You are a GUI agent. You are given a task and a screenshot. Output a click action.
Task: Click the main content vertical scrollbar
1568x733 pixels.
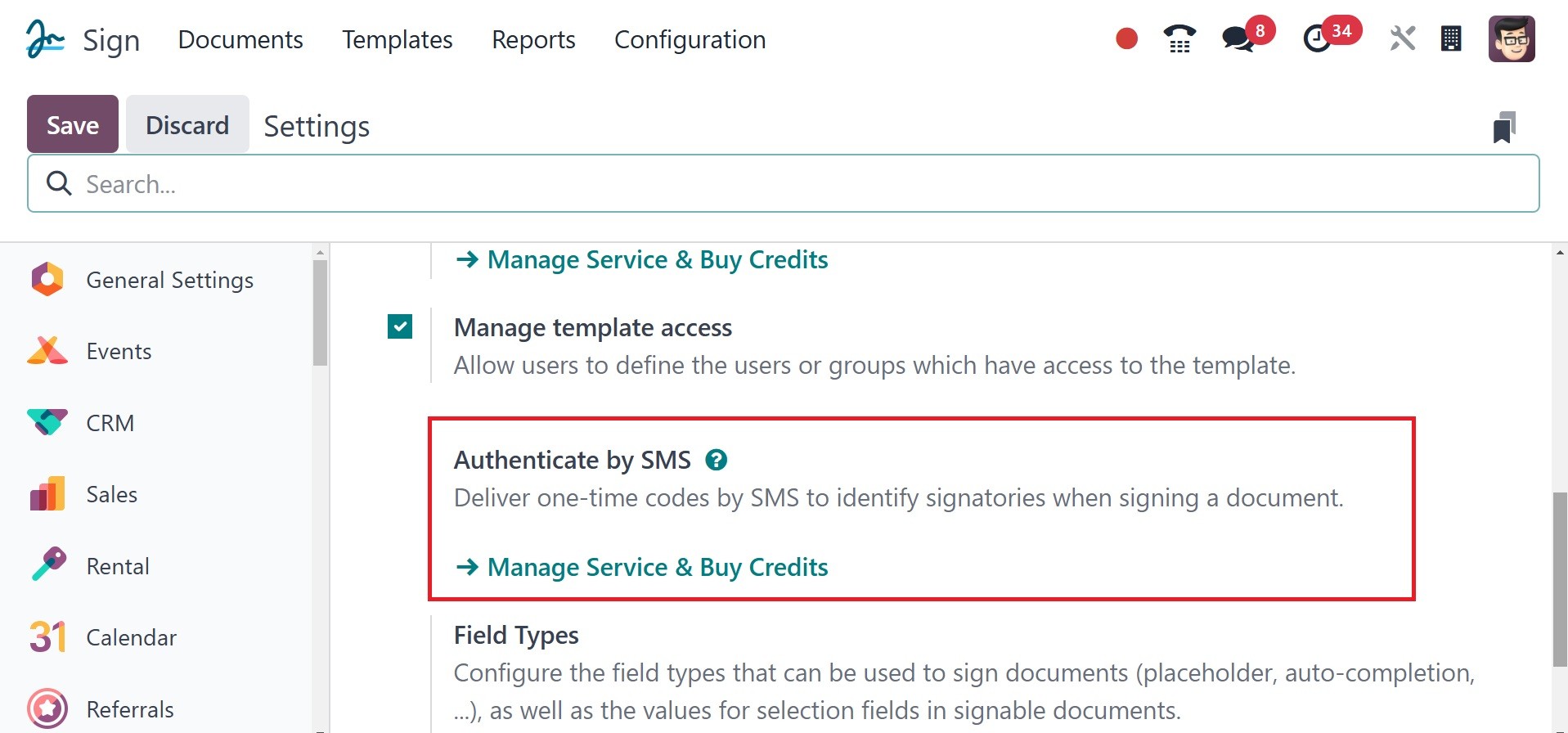click(x=1559, y=579)
